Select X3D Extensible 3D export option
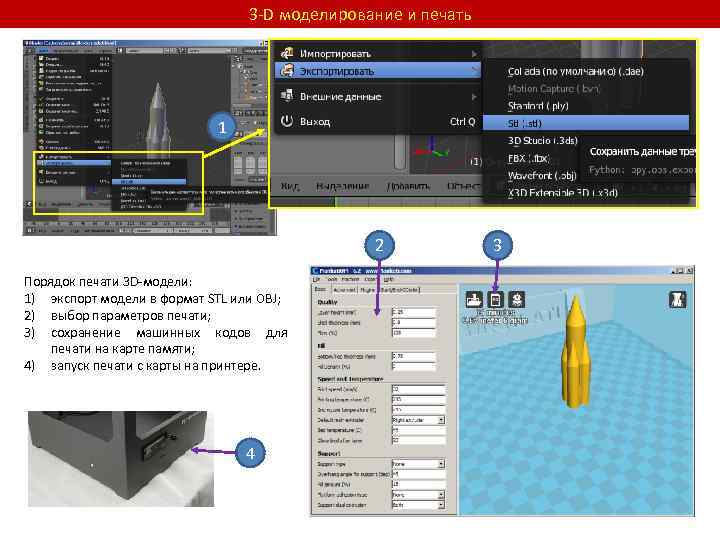 click(563, 193)
